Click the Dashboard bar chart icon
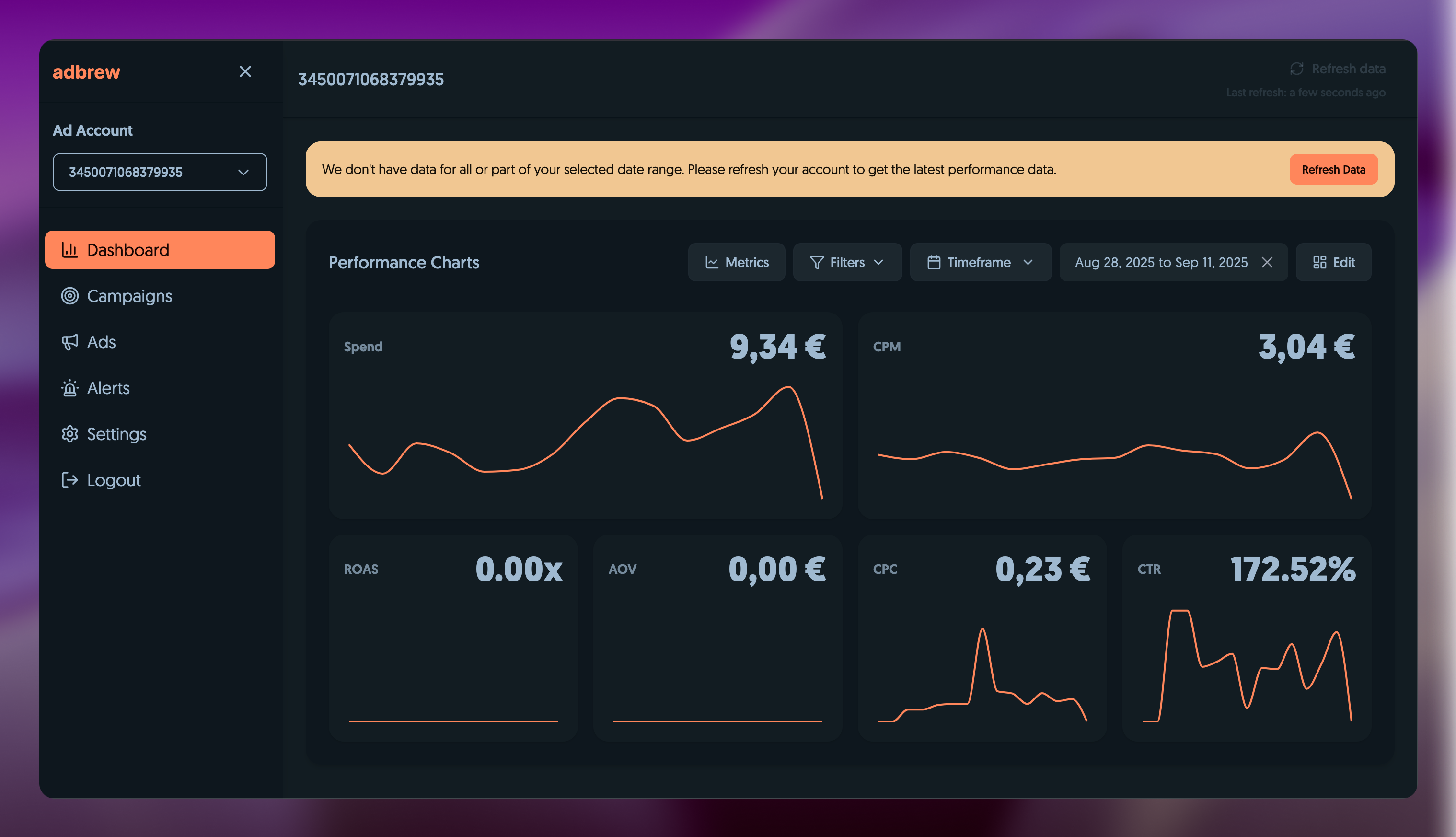Viewport: 1456px width, 837px height. tap(69, 249)
